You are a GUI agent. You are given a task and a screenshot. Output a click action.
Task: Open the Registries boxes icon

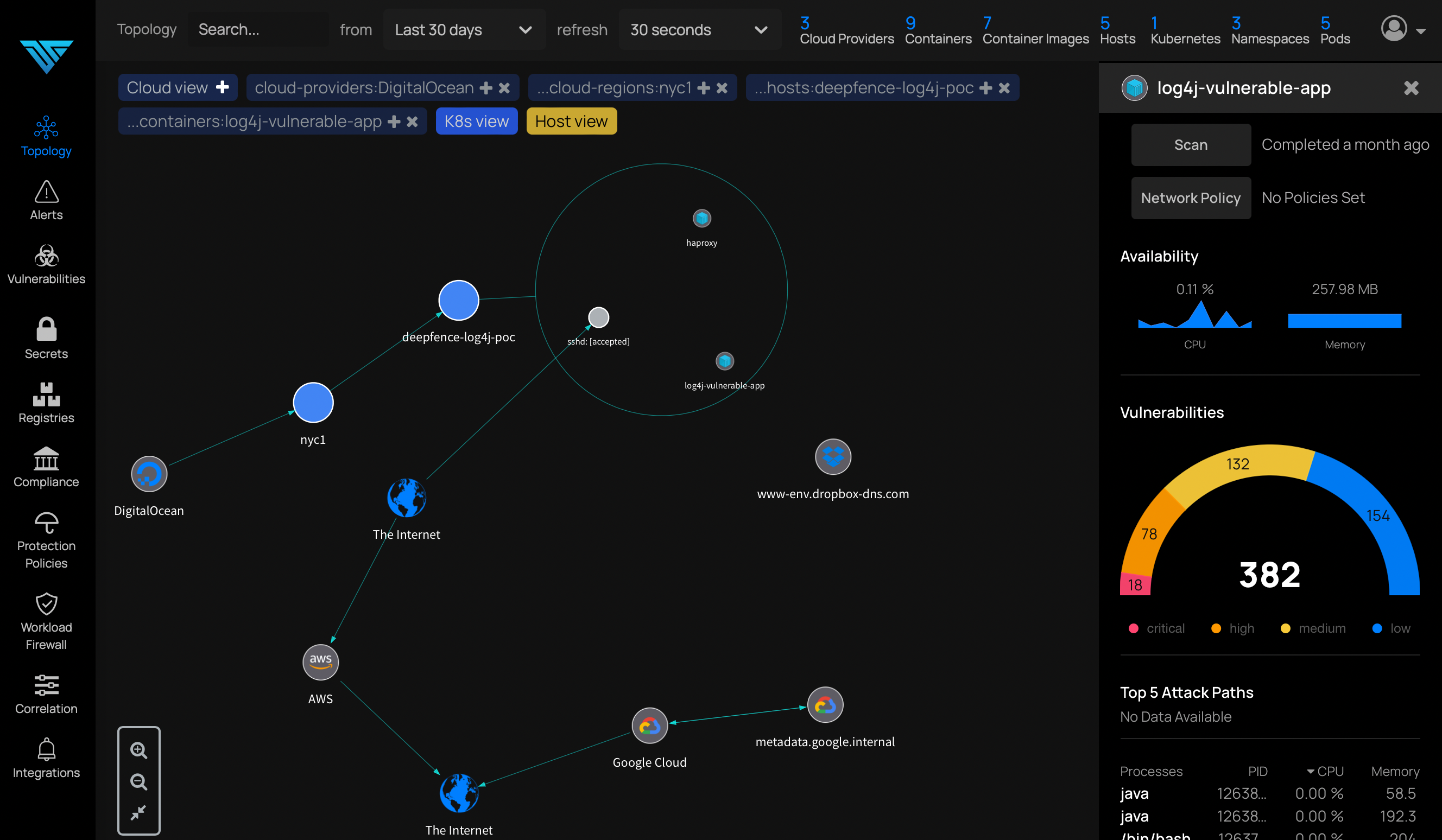pos(46,394)
